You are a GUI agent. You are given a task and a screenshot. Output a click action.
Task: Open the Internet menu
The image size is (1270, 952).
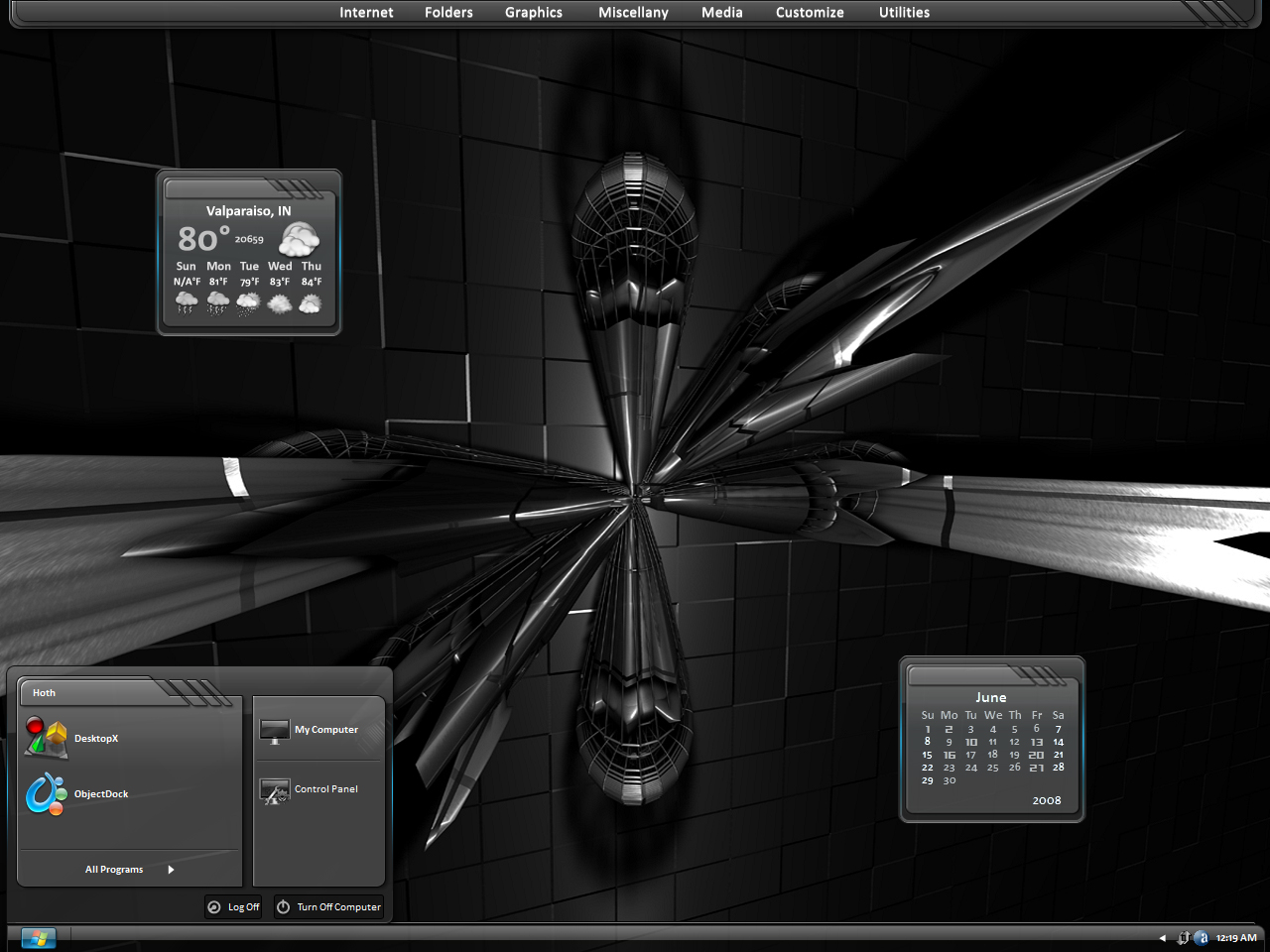coord(366,13)
